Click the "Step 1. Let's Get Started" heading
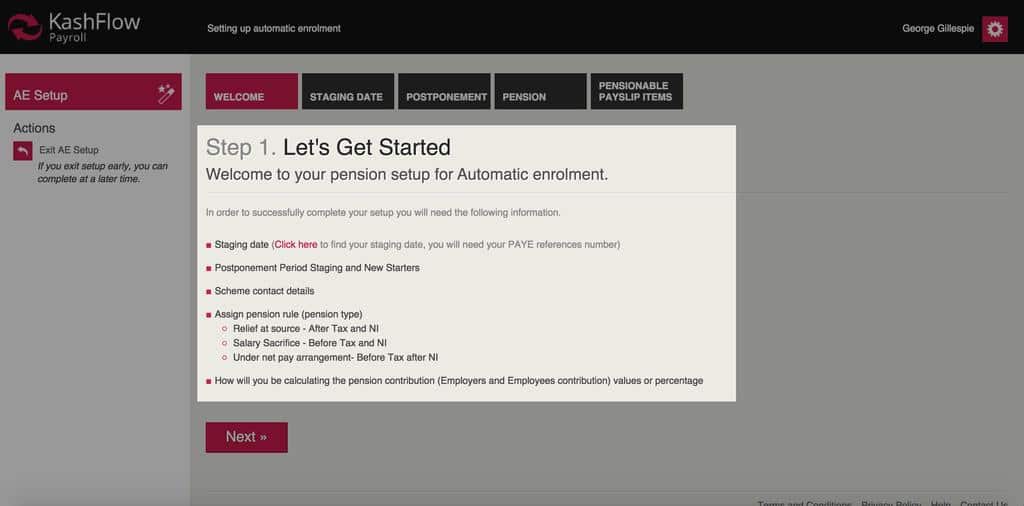Viewport: 1024px width, 506px height. tap(328, 148)
